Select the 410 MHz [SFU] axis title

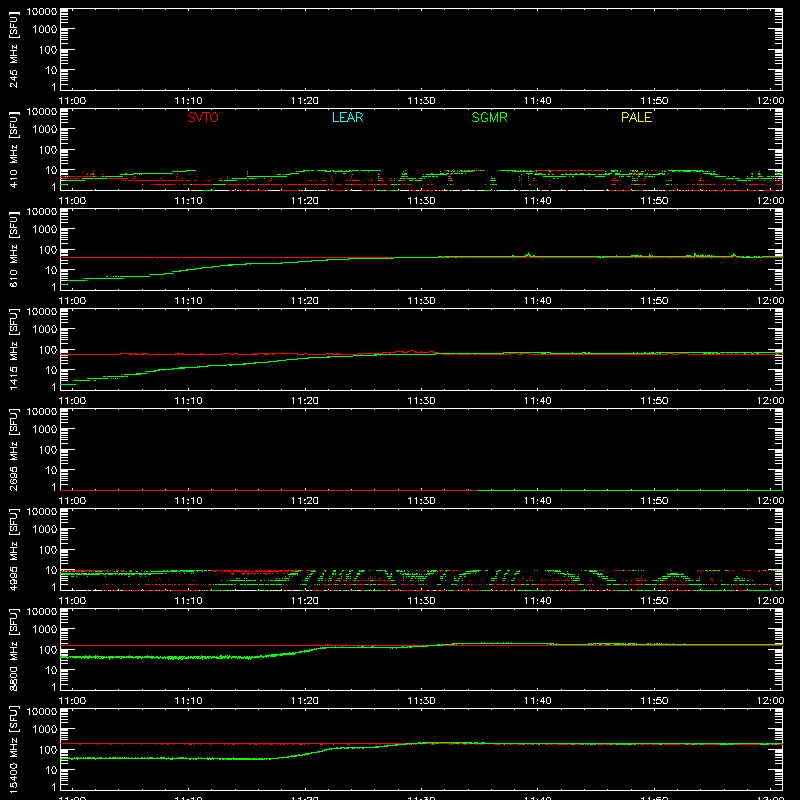pyautogui.click(x=14, y=149)
